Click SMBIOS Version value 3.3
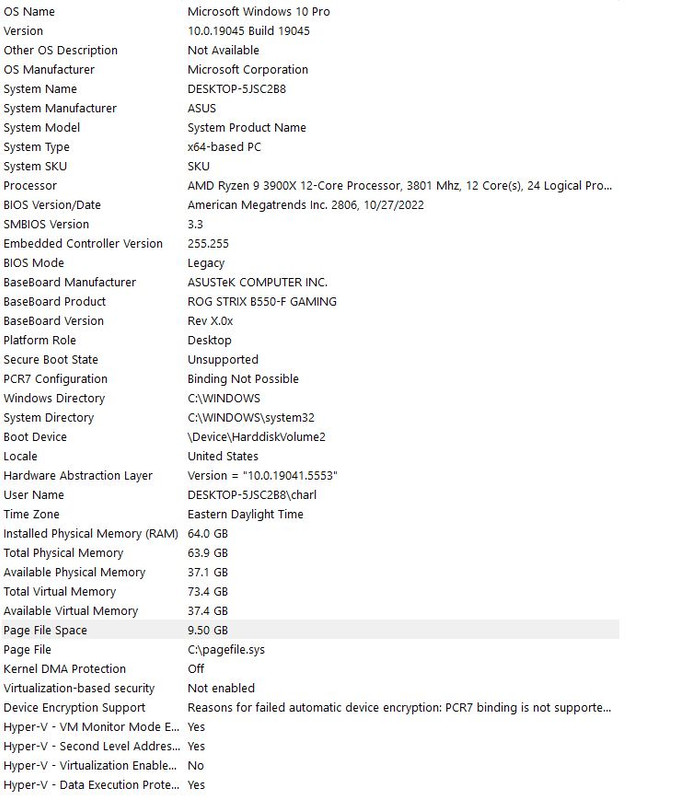680x800 pixels. pos(195,224)
